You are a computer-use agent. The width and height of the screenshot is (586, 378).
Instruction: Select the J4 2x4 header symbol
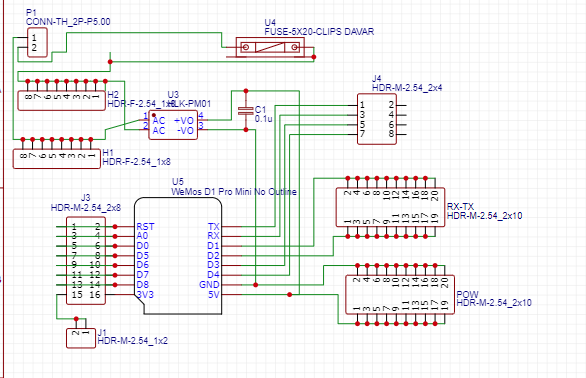pyautogui.click(x=377, y=119)
